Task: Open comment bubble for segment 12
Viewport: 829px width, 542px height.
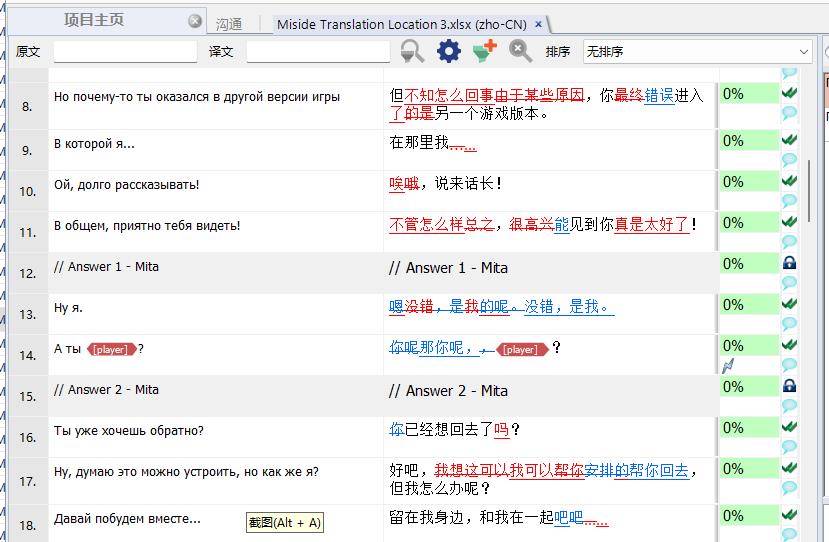Action: pyautogui.click(x=789, y=282)
